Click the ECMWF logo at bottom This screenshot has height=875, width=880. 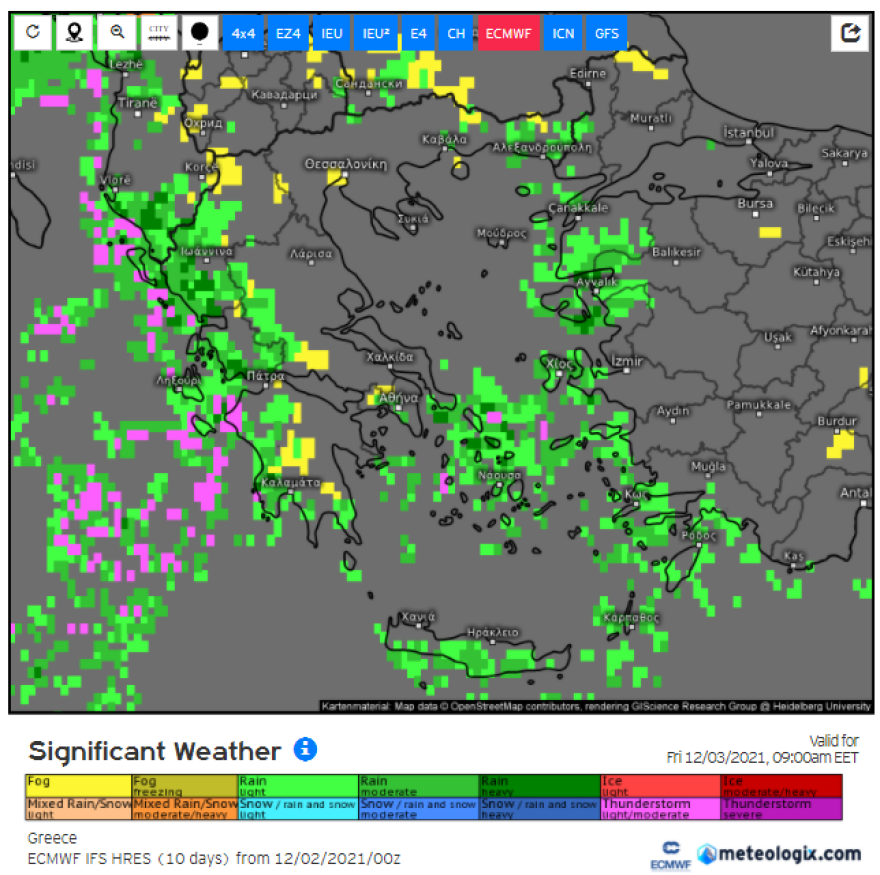[665, 853]
